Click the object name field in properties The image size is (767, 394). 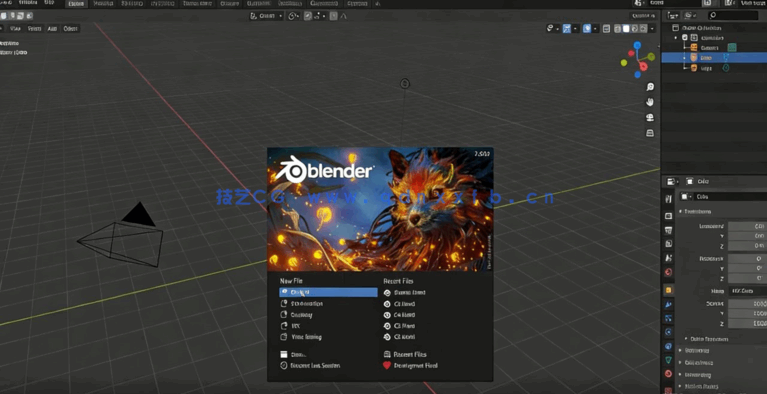(x=731, y=196)
